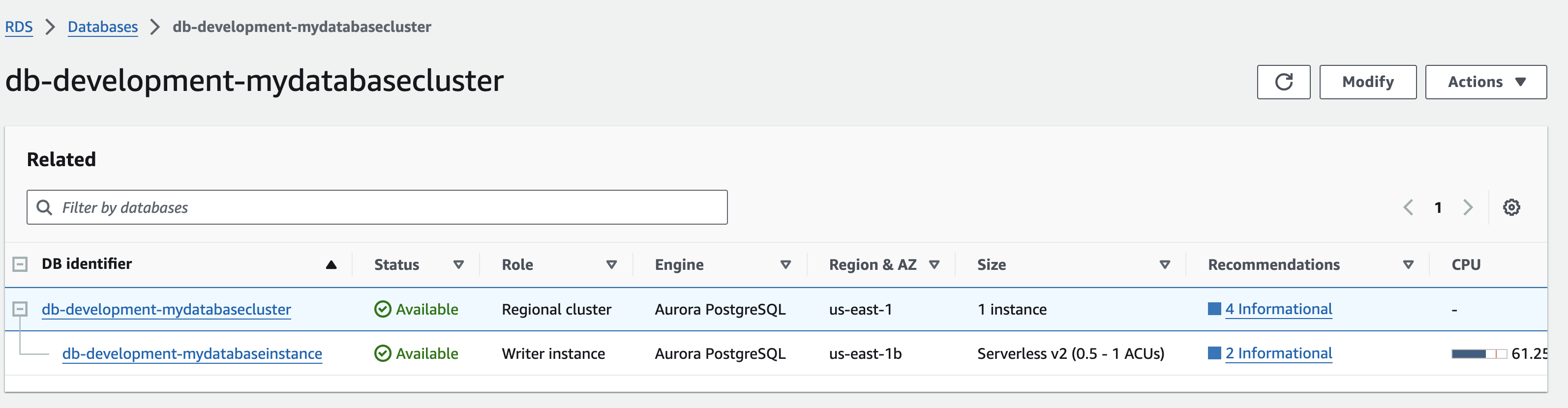Image resolution: width=1568 pixels, height=408 pixels.
Task: Click DB identifier column header
Action: click(87, 264)
